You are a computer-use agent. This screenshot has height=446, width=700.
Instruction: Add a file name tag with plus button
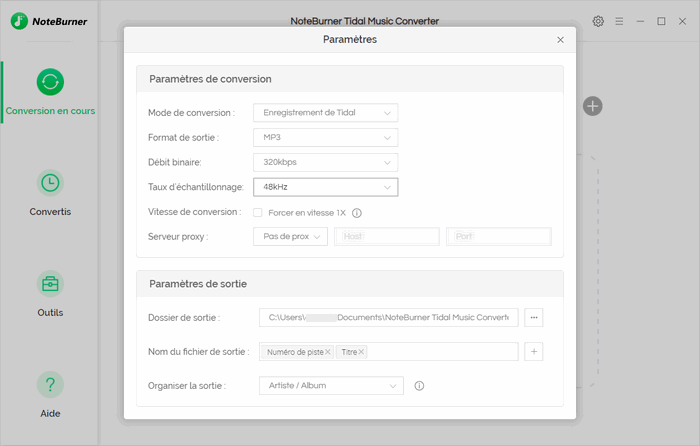pyautogui.click(x=533, y=352)
